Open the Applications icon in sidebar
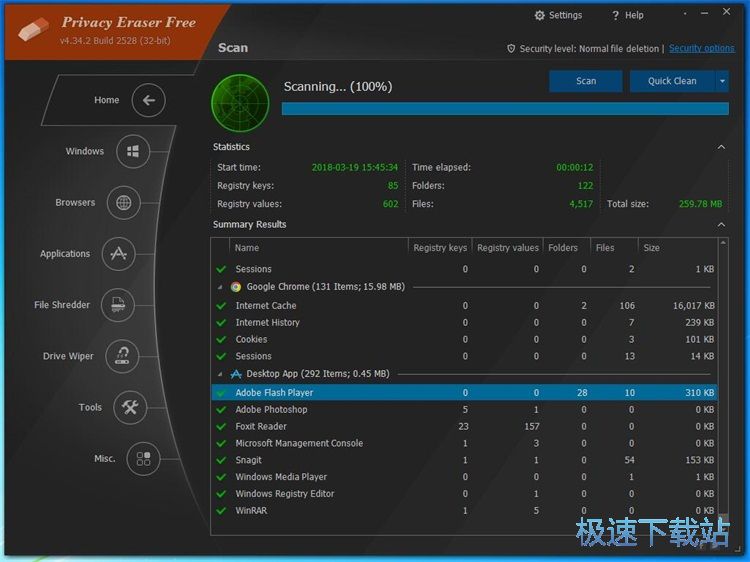The image size is (750, 562). pos(119,253)
